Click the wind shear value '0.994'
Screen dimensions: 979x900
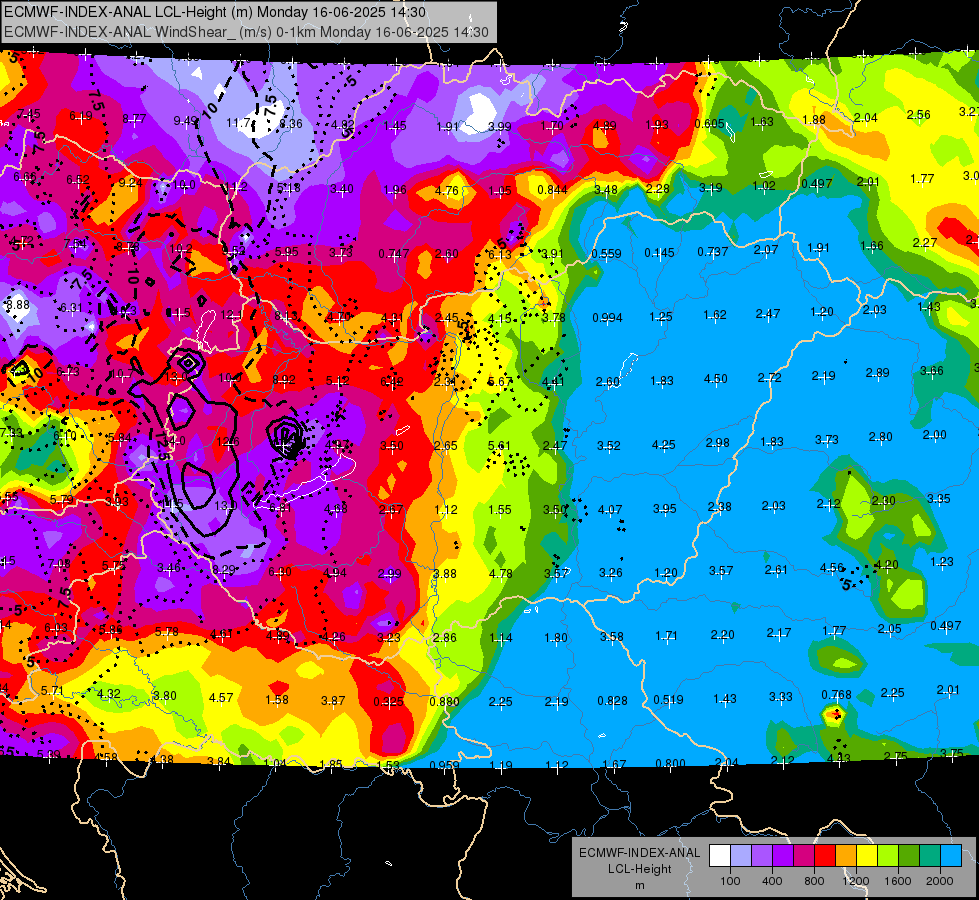(x=608, y=318)
